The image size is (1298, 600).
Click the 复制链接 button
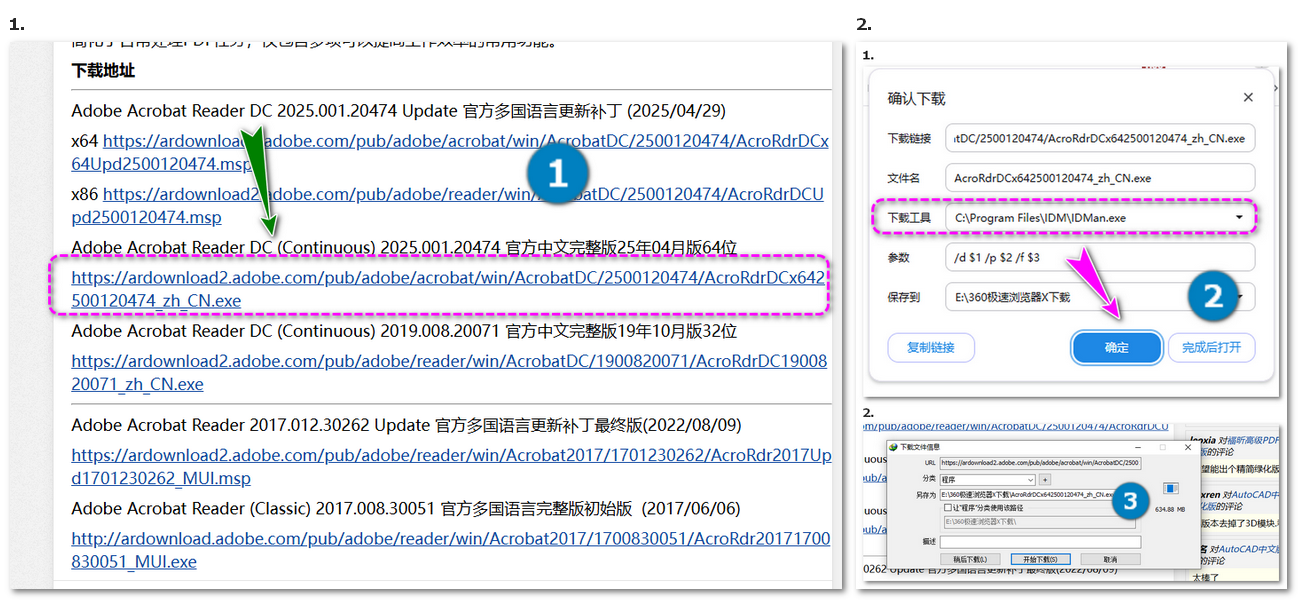pyautogui.click(x=931, y=348)
